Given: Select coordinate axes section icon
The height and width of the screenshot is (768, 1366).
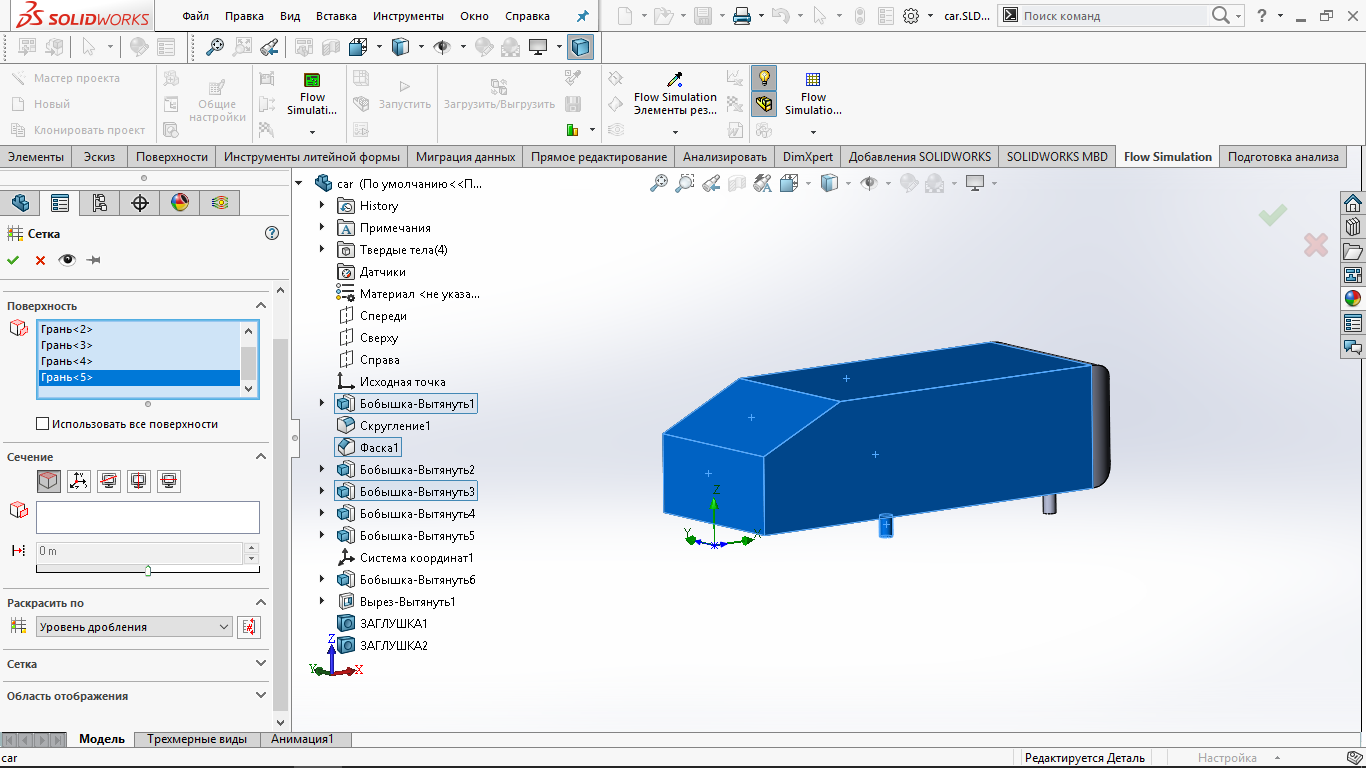Looking at the screenshot, I should point(79,481).
